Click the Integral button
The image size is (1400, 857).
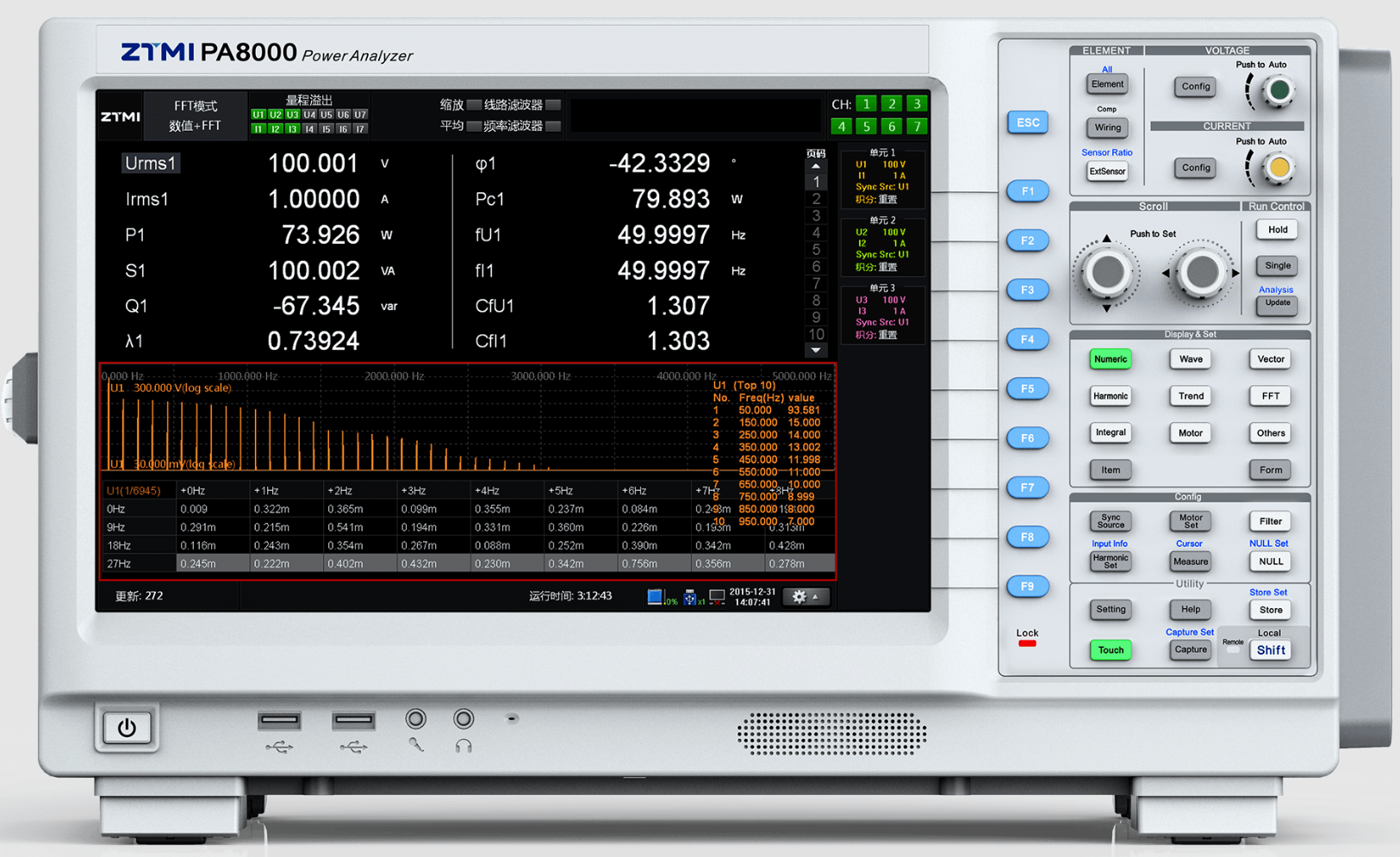point(1111,432)
